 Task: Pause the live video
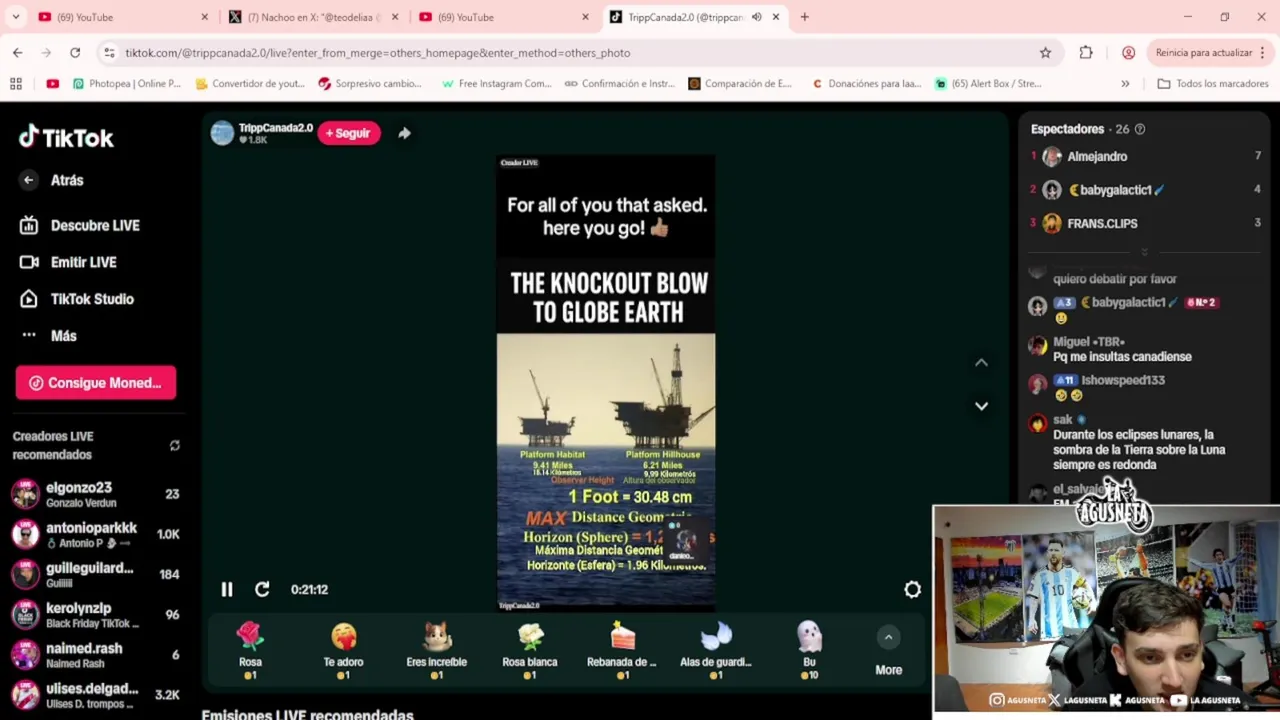point(227,590)
